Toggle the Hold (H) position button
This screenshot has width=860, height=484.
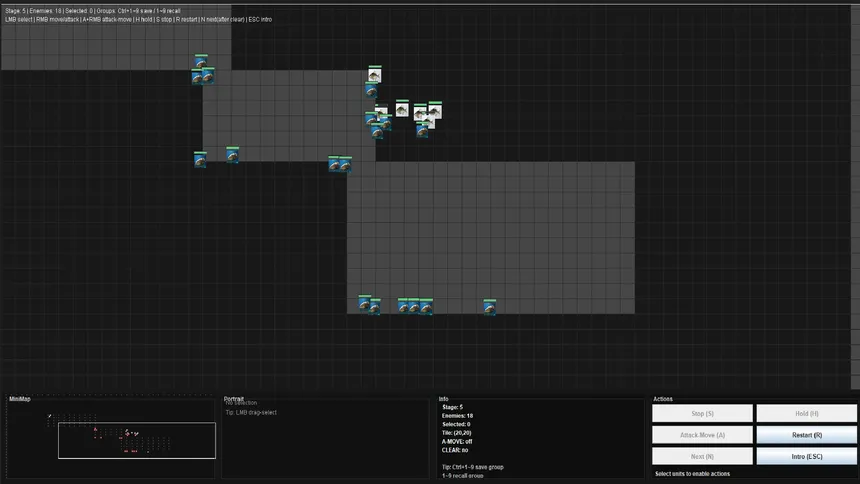click(806, 413)
